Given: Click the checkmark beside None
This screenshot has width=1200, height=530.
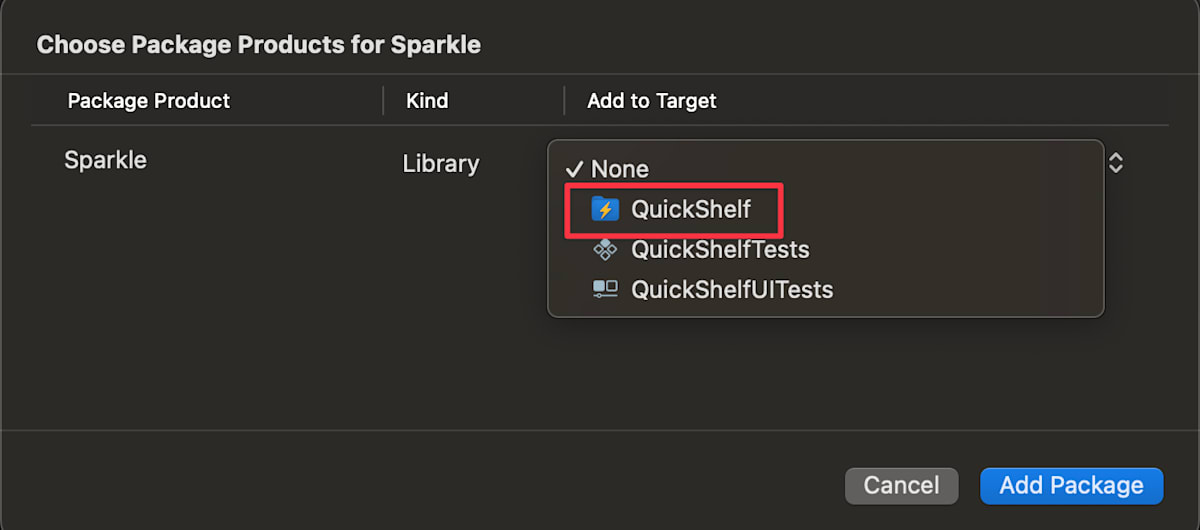Looking at the screenshot, I should (x=574, y=169).
